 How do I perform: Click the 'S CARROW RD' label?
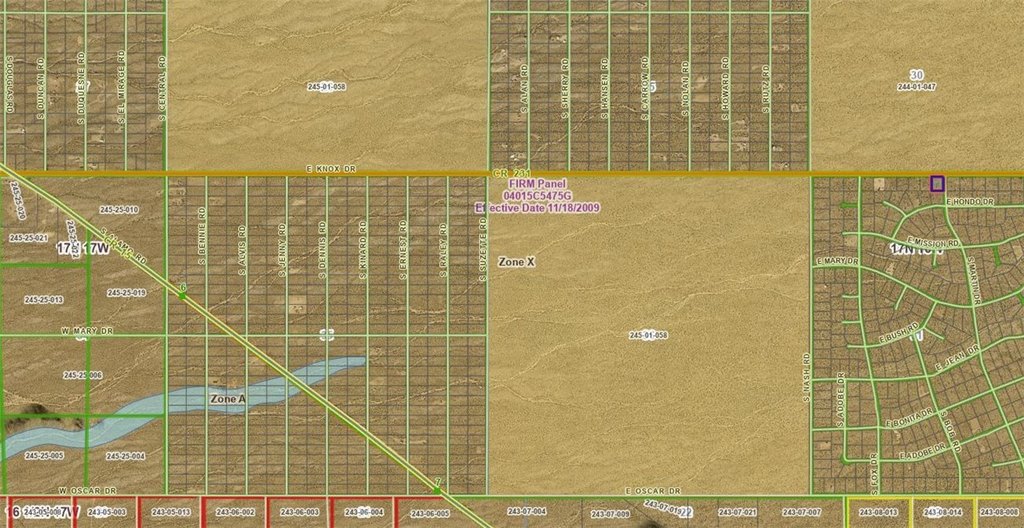(x=645, y=88)
